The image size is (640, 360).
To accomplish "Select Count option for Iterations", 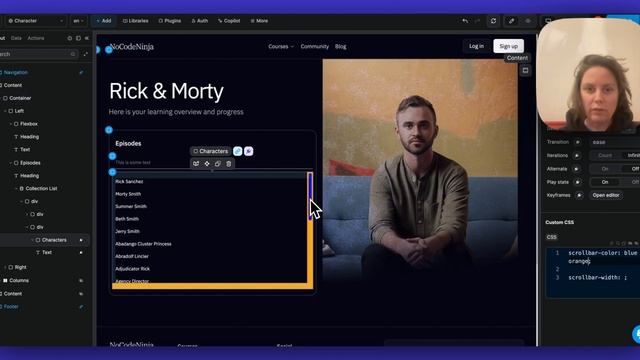I will 605,156.
